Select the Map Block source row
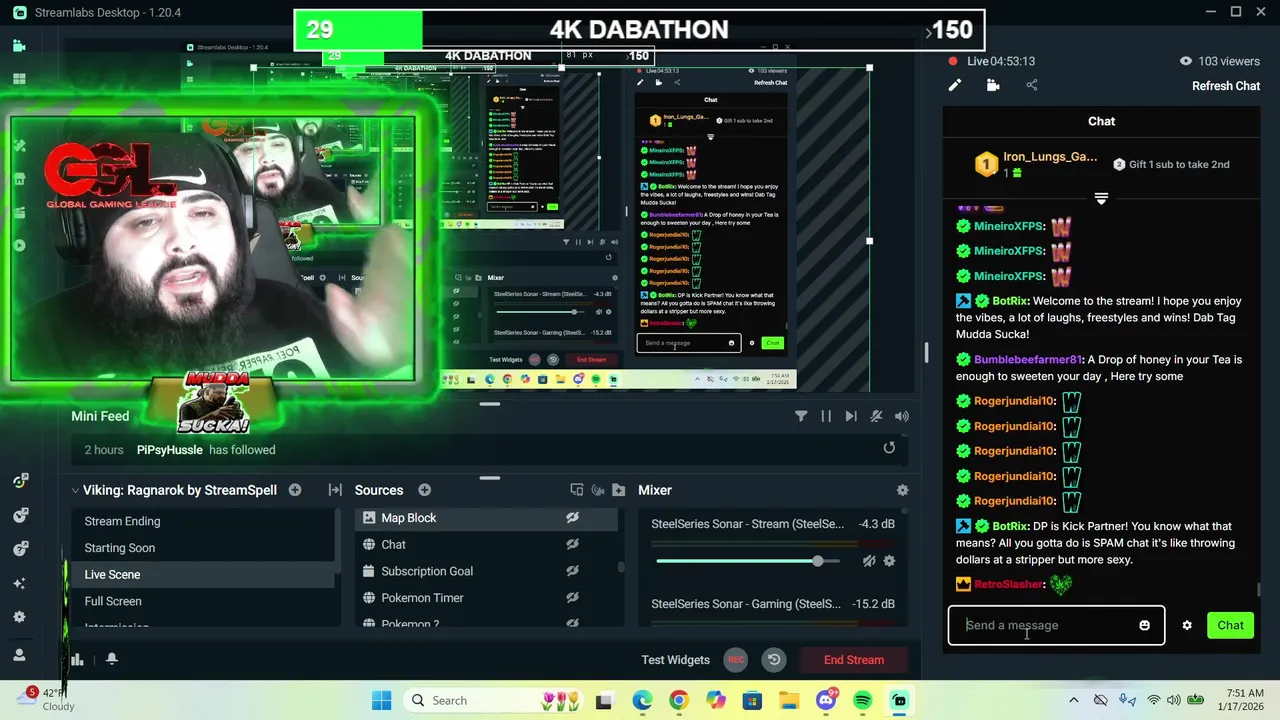The image size is (1280, 720). [487, 518]
